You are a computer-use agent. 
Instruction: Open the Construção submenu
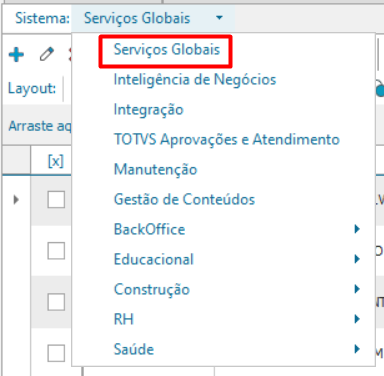click(357, 289)
